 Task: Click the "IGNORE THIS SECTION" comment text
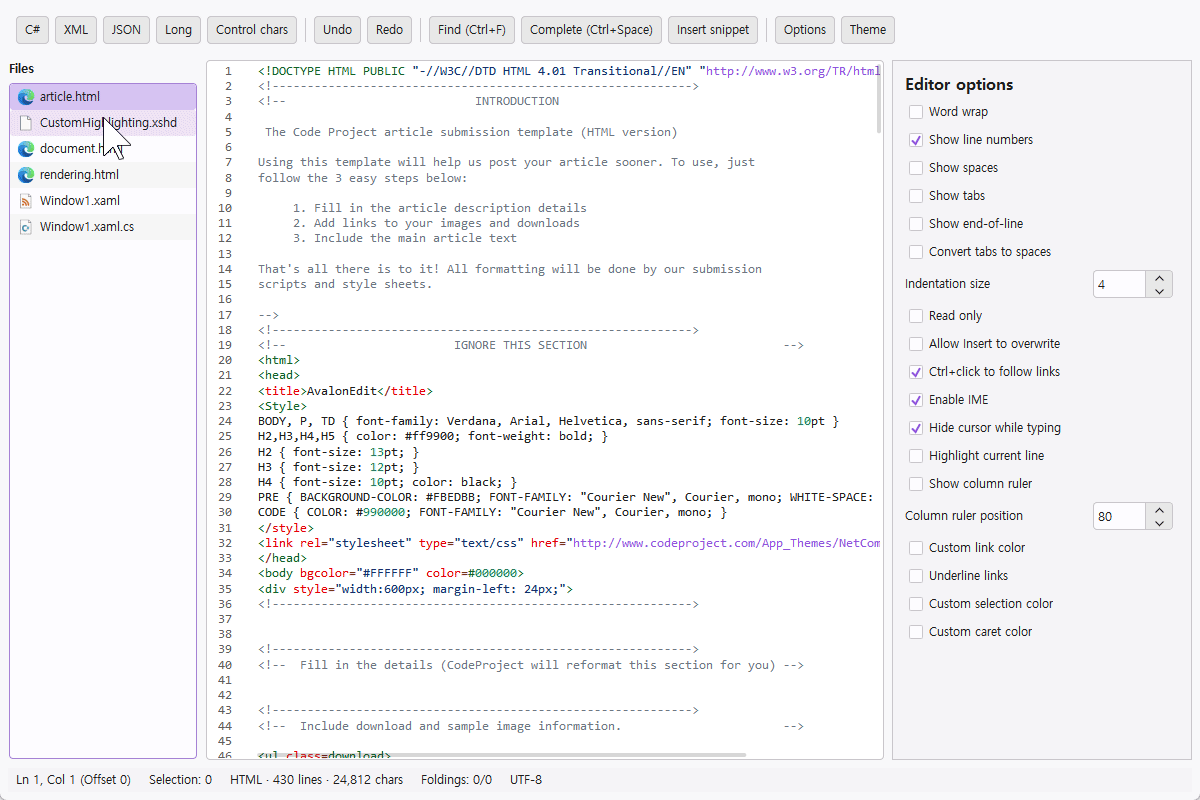click(x=520, y=345)
